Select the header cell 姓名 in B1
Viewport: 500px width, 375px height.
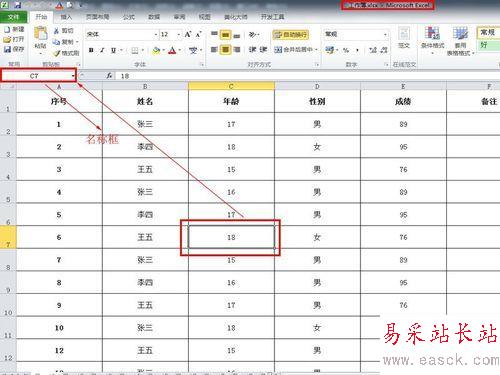[145, 101]
